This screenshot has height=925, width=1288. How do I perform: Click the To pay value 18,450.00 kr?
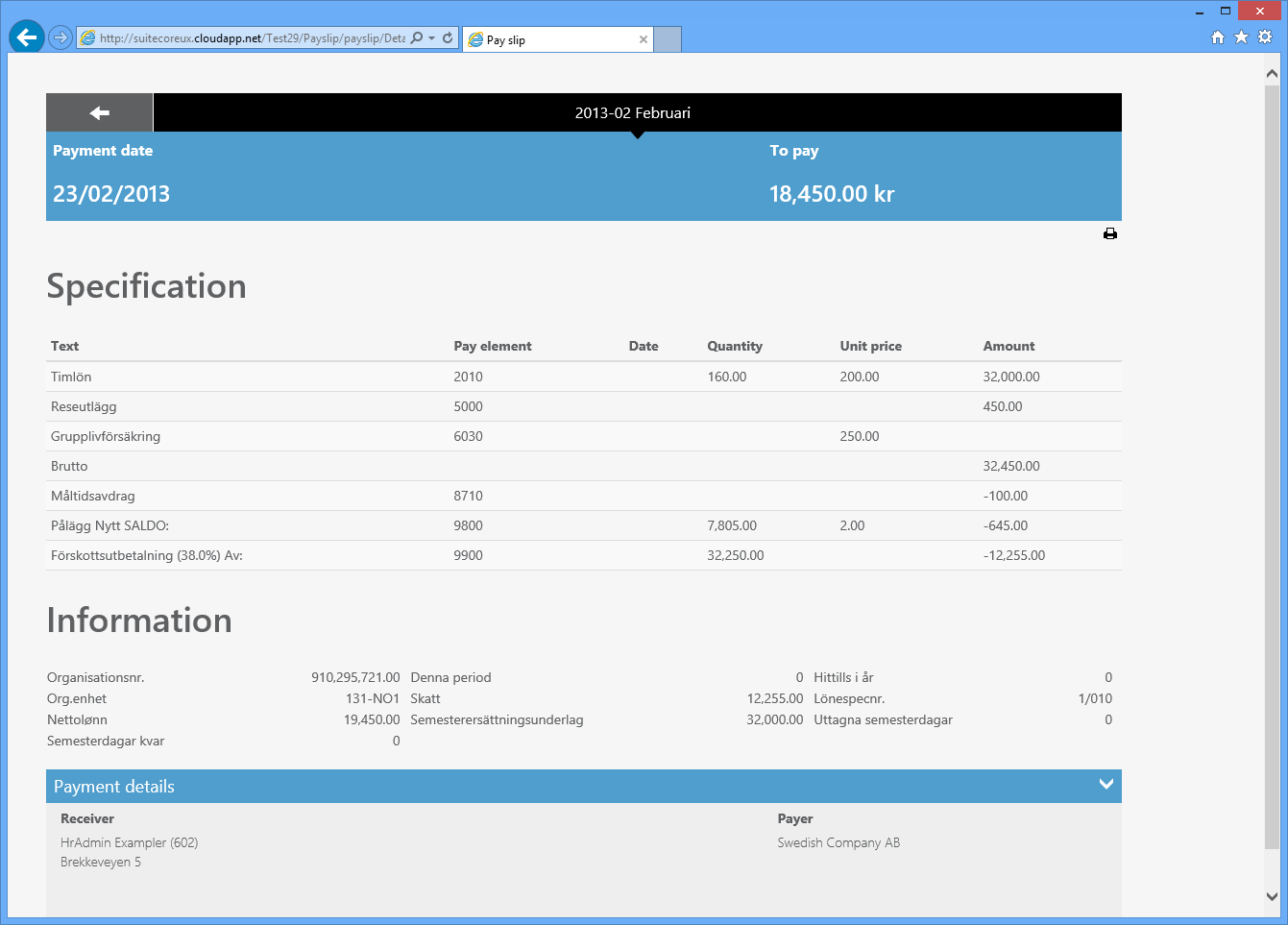(x=832, y=194)
